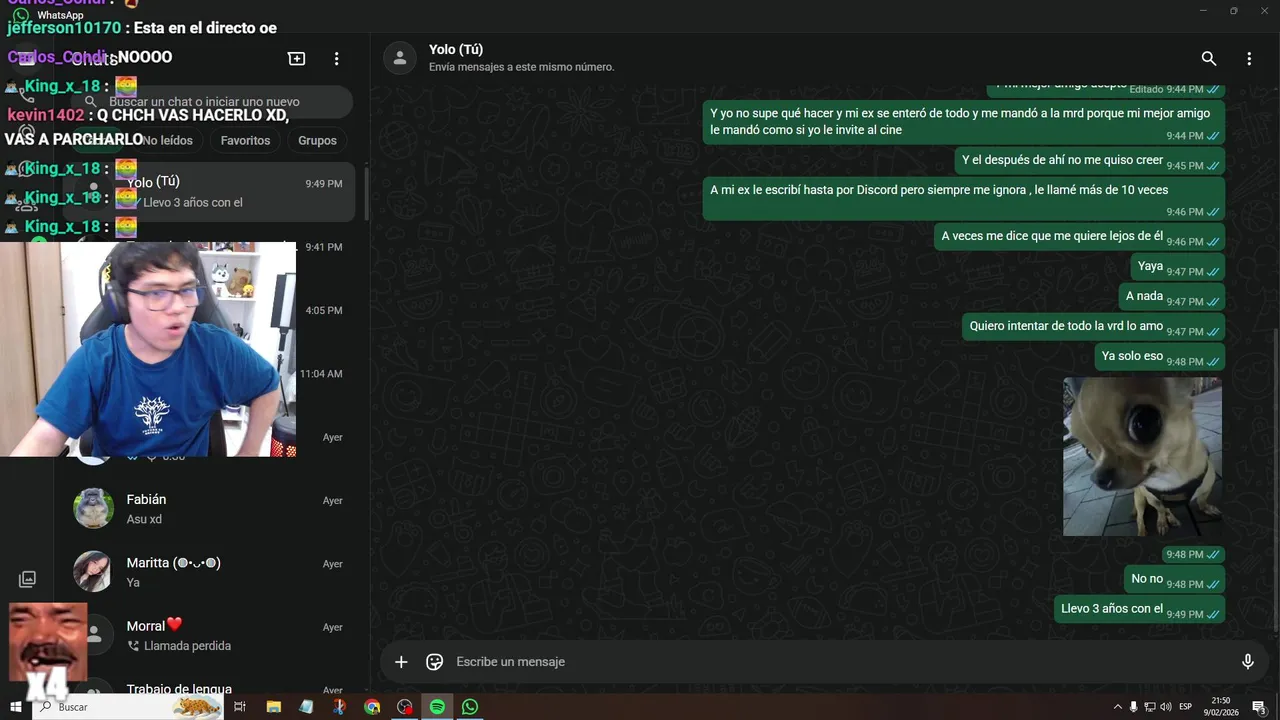Open the conversation options three-dot menu

1249,59
